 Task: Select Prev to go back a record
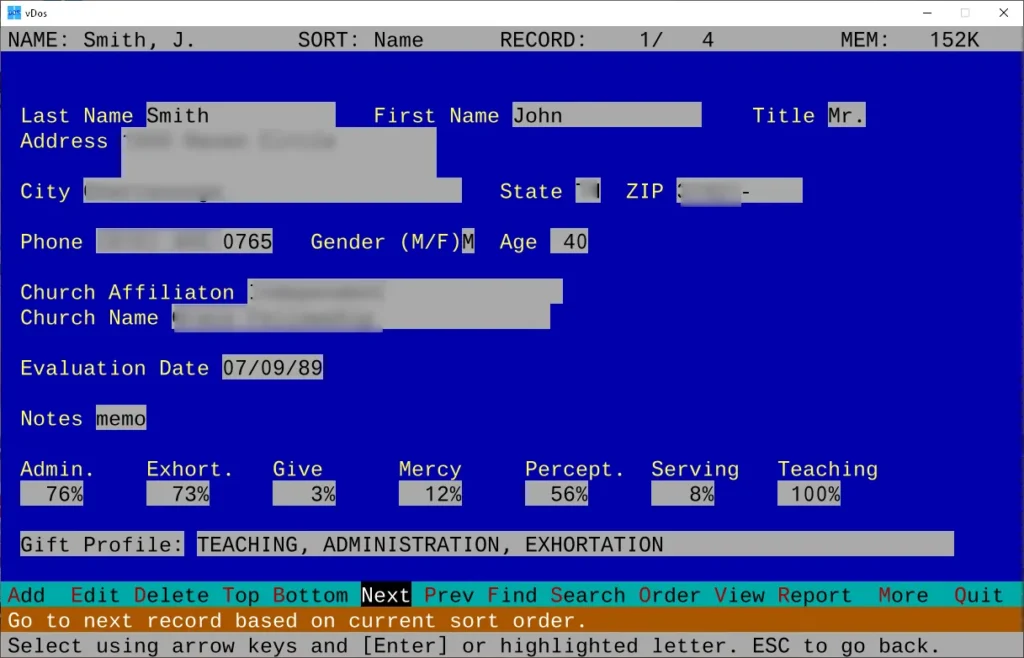point(449,595)
